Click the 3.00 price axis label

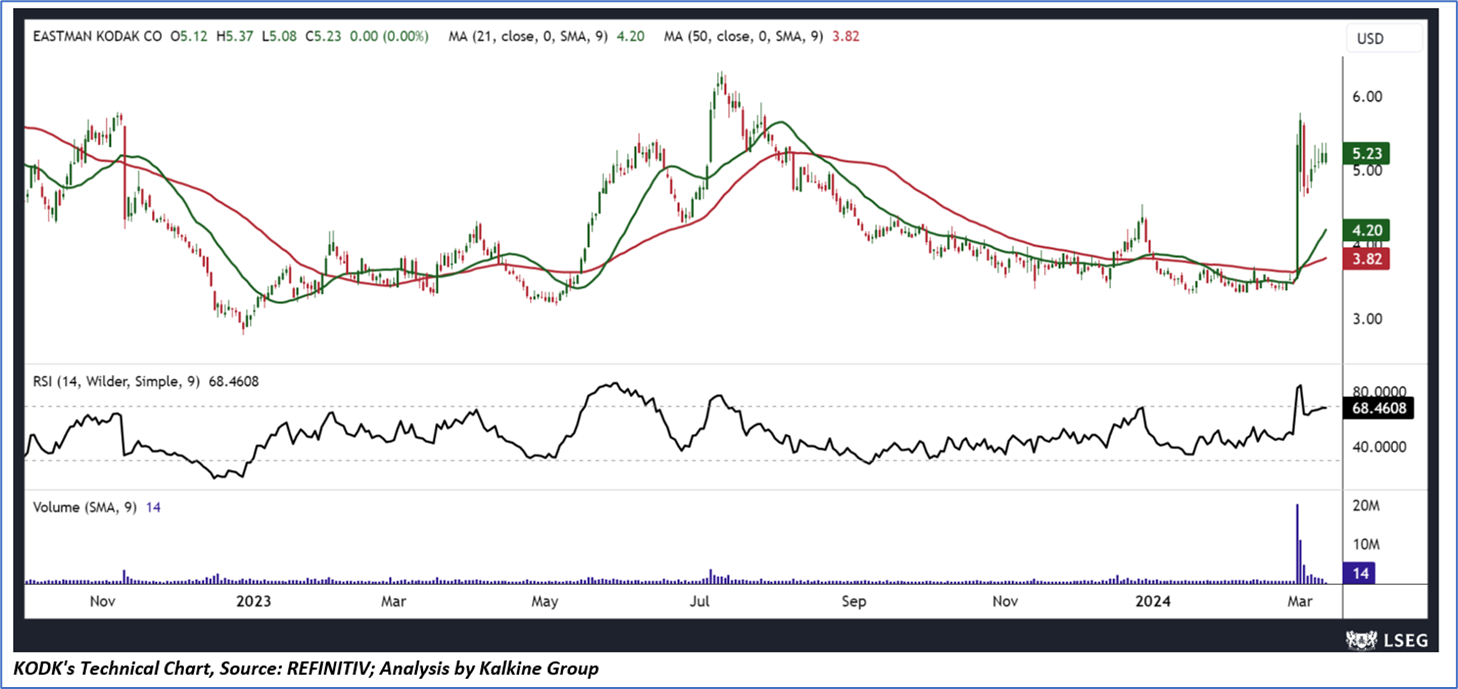(1368, 319)
